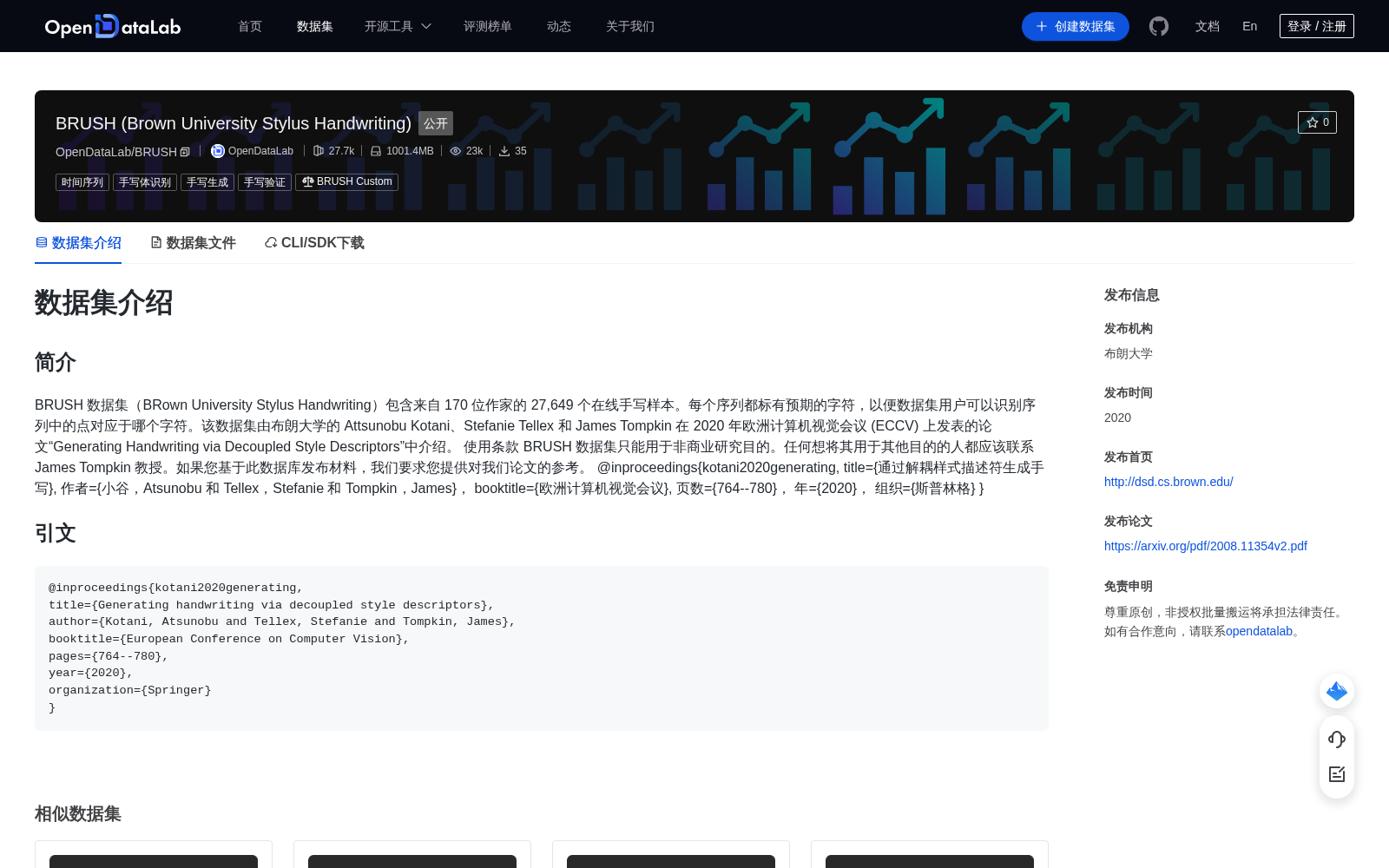Open 动态 navigation item
Screen dimensions: 1389x868
click(559, 26)
